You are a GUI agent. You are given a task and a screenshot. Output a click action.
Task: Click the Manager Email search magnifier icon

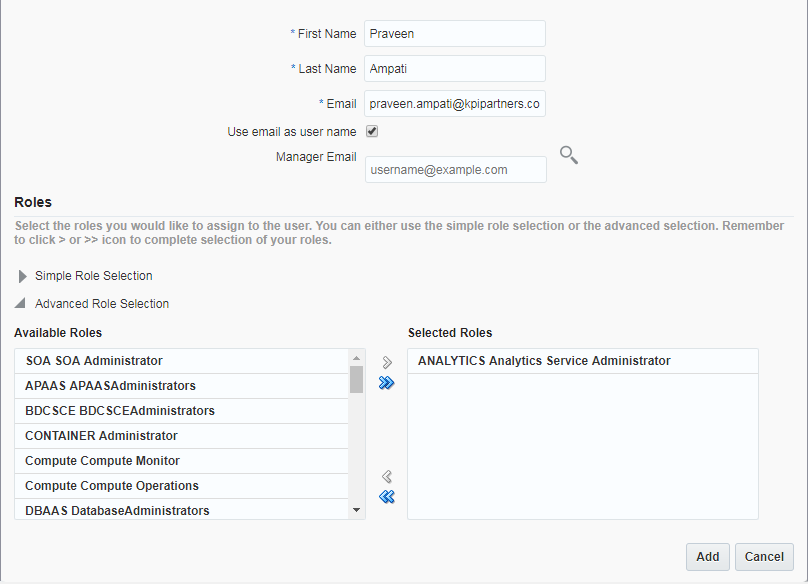pos(568,155)
